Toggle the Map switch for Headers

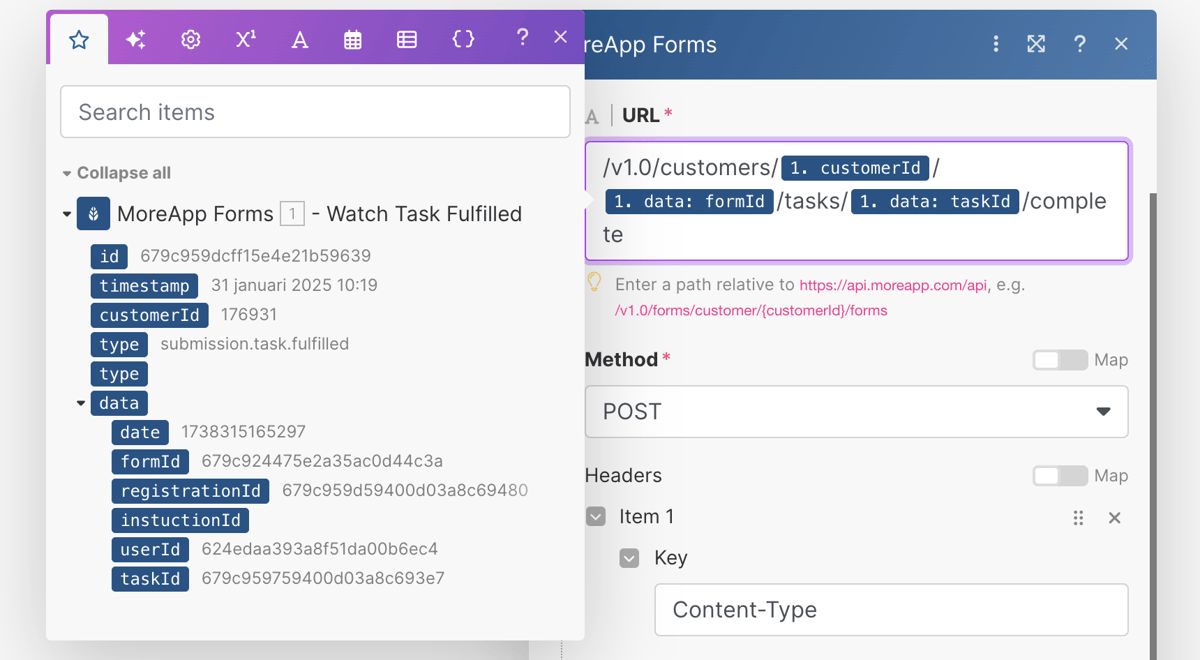point(1060,476)
